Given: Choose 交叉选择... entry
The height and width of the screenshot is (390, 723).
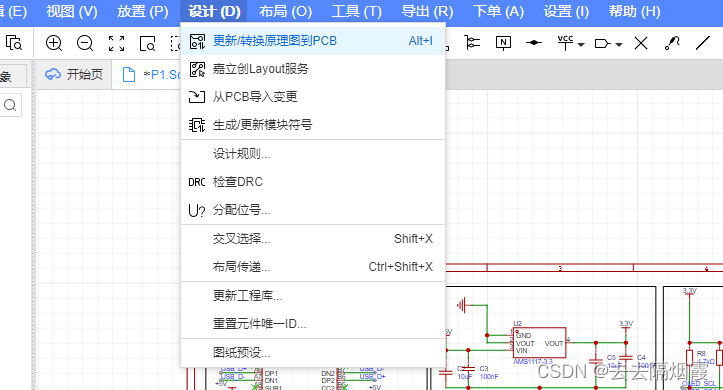Looking at the screenshot, I should coord(313,239).
